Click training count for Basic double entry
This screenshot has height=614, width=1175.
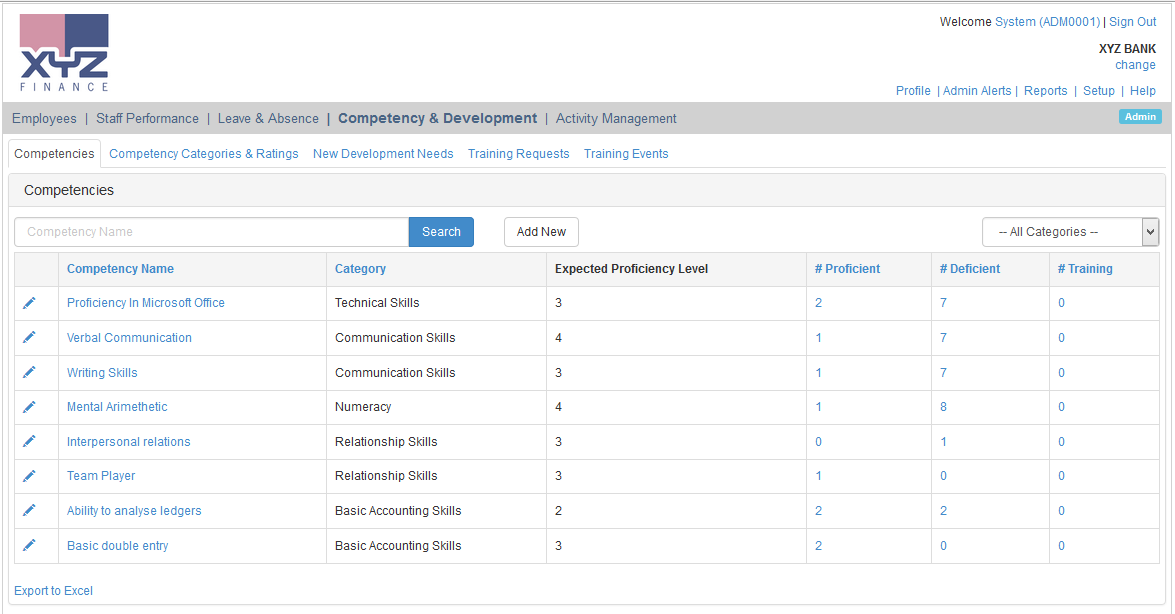pos(1061,546)
